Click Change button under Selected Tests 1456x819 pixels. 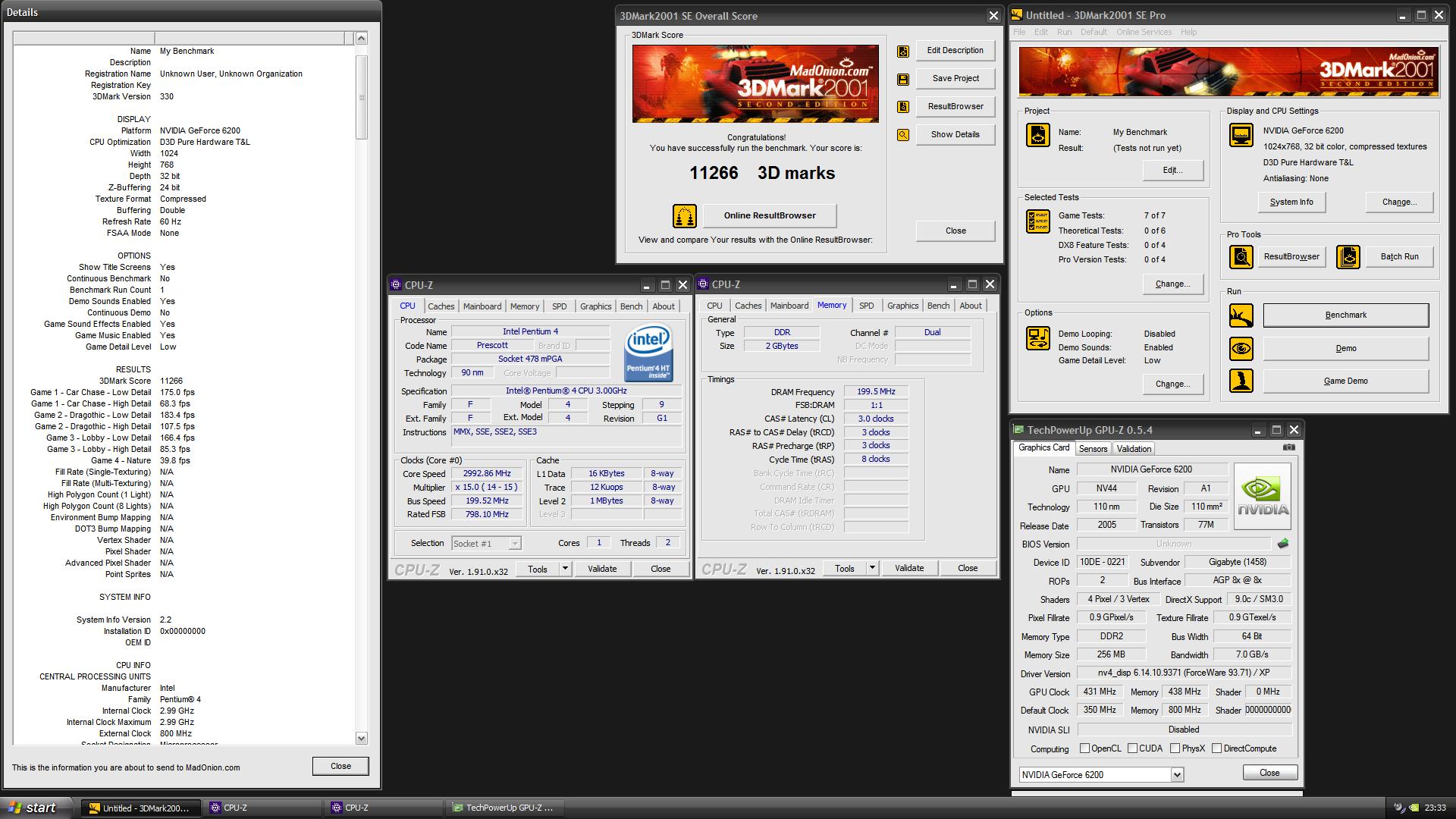[x=1172, y=284]
